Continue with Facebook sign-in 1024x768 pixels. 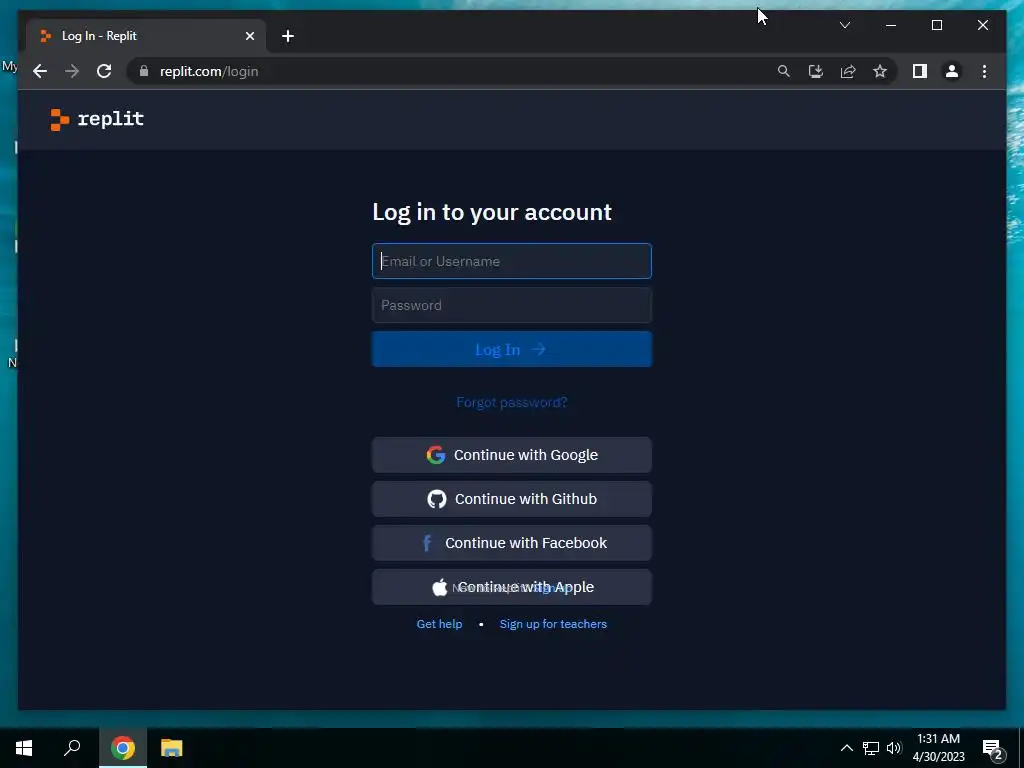click(x=511, y=543)
